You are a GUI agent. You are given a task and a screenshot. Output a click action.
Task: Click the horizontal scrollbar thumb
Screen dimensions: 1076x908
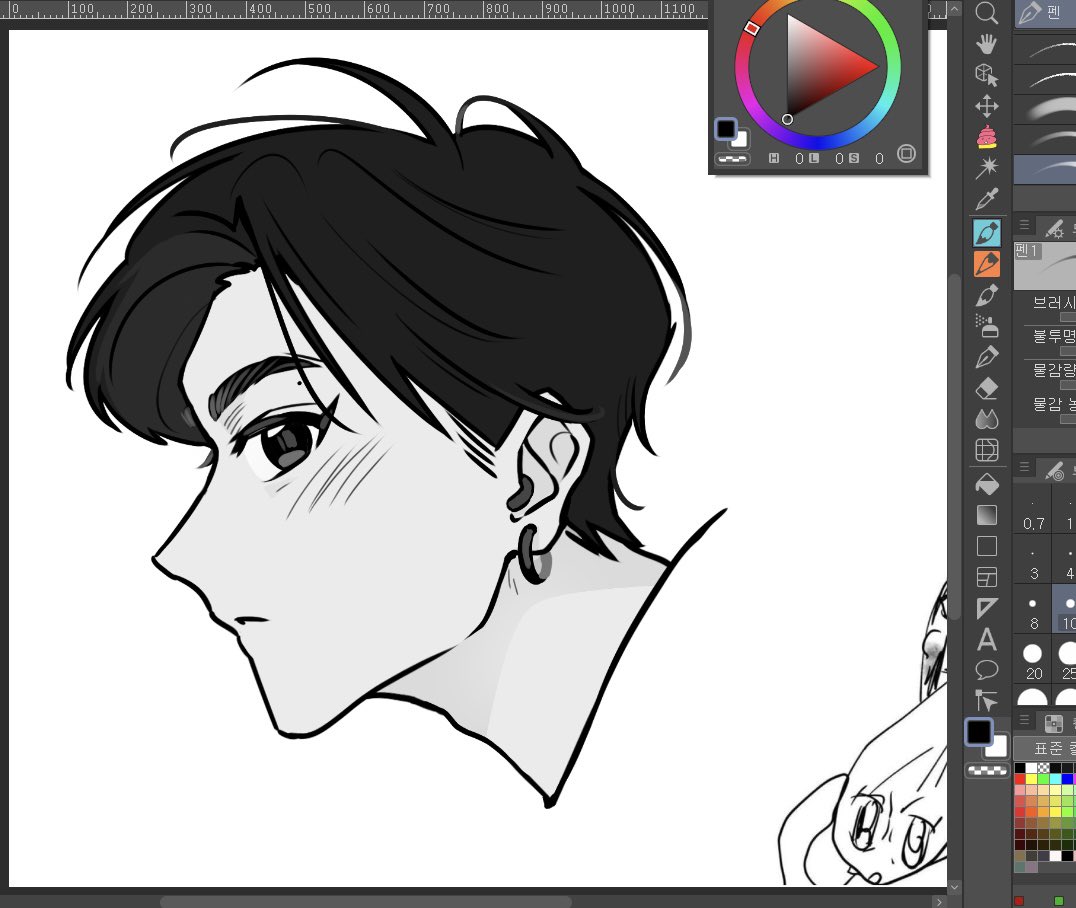pos(366,902)
